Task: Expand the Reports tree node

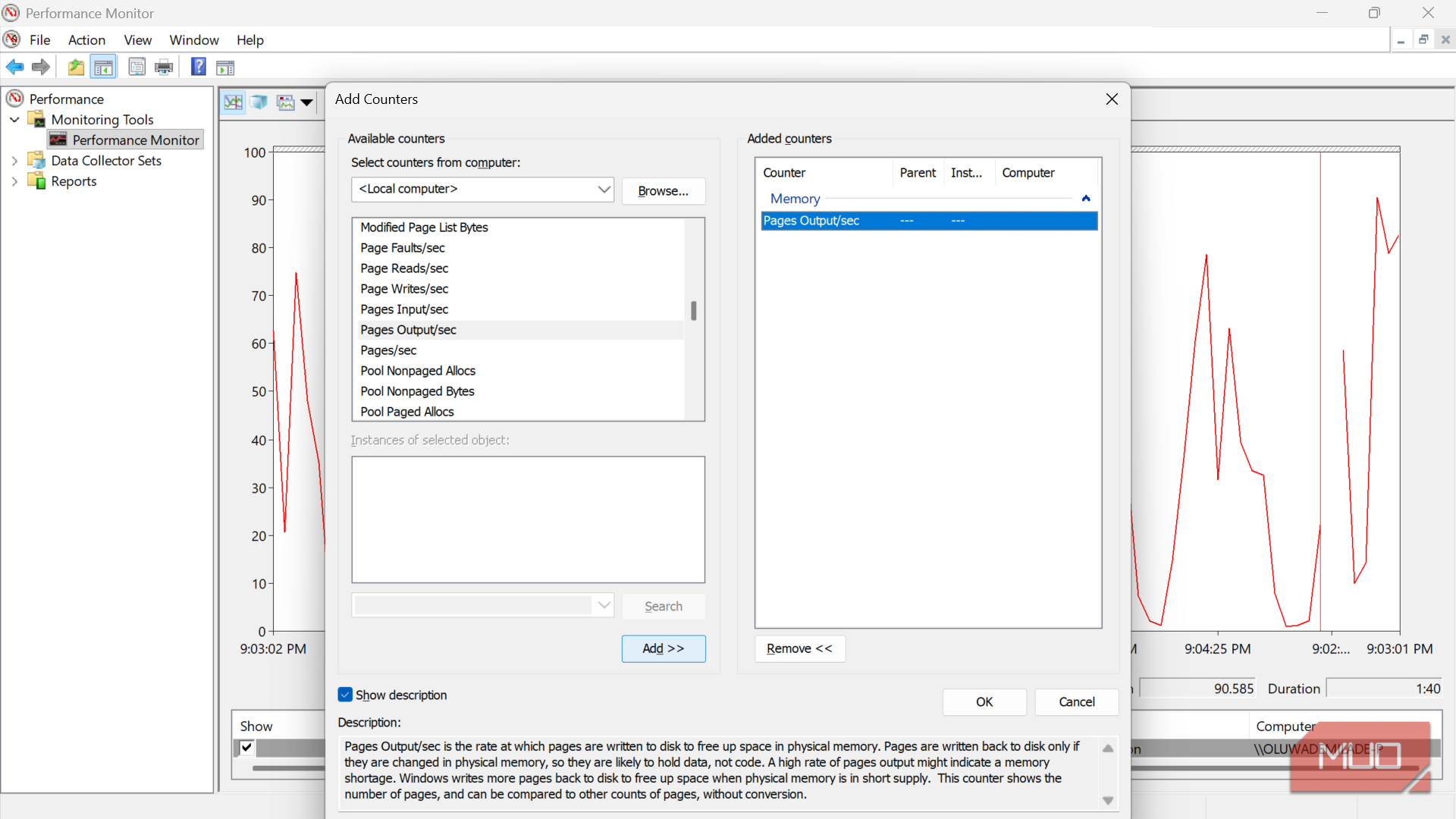Action: pyautogui.click(x=14, y=181)
